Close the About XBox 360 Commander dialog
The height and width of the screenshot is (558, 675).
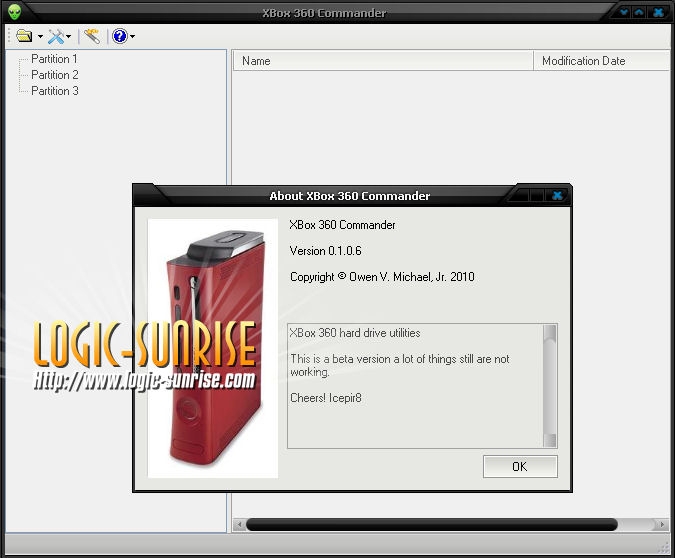(557, 196)
